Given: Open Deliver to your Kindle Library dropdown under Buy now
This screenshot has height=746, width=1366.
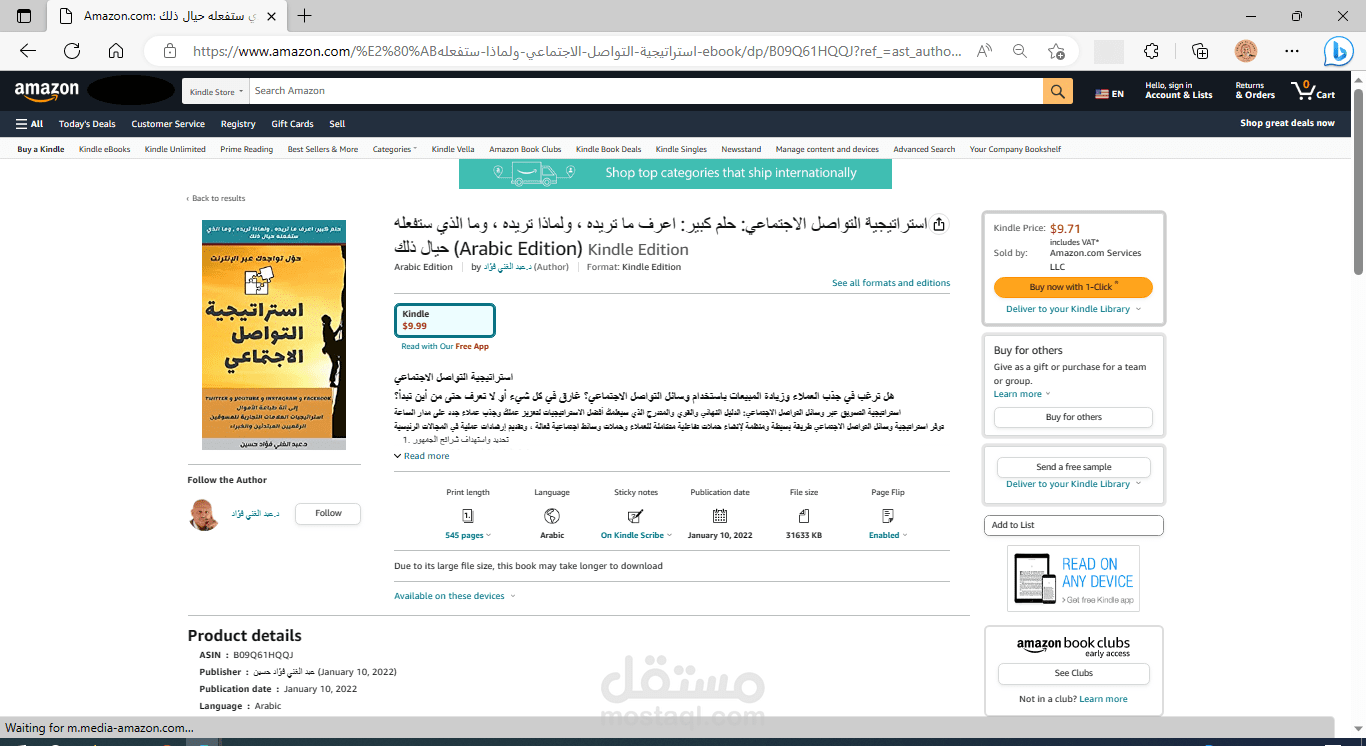Looking at the screenshot, I should pos(1073,309).
